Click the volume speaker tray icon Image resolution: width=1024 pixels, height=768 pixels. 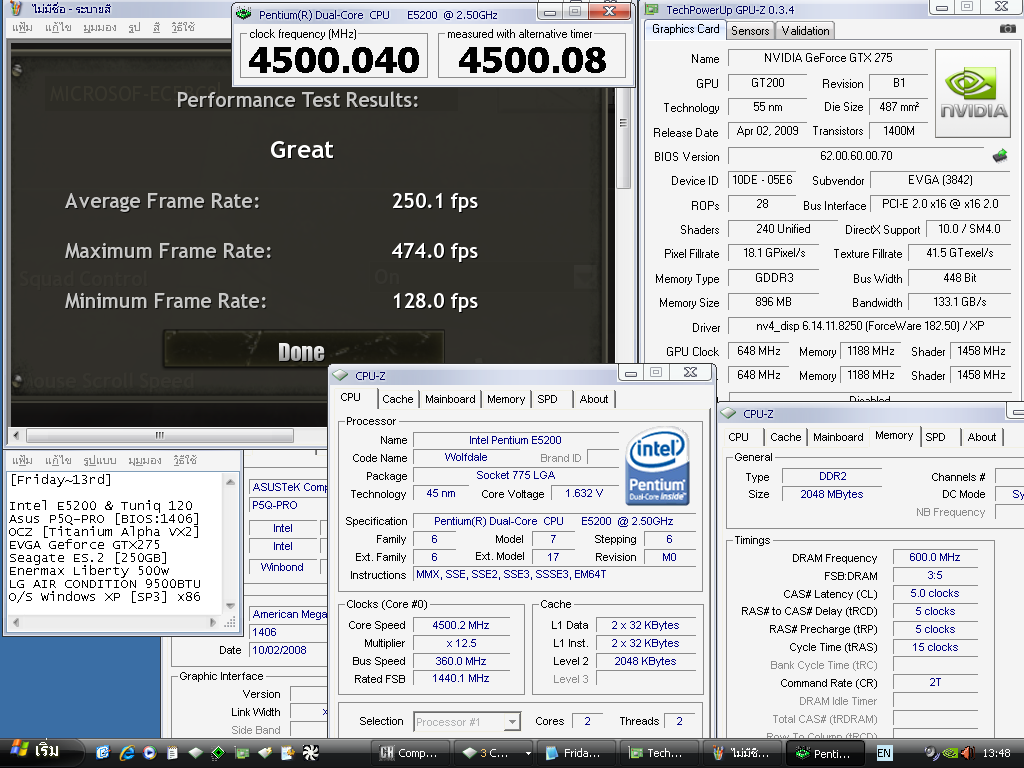pyautogui.click(x=968, y=753)
